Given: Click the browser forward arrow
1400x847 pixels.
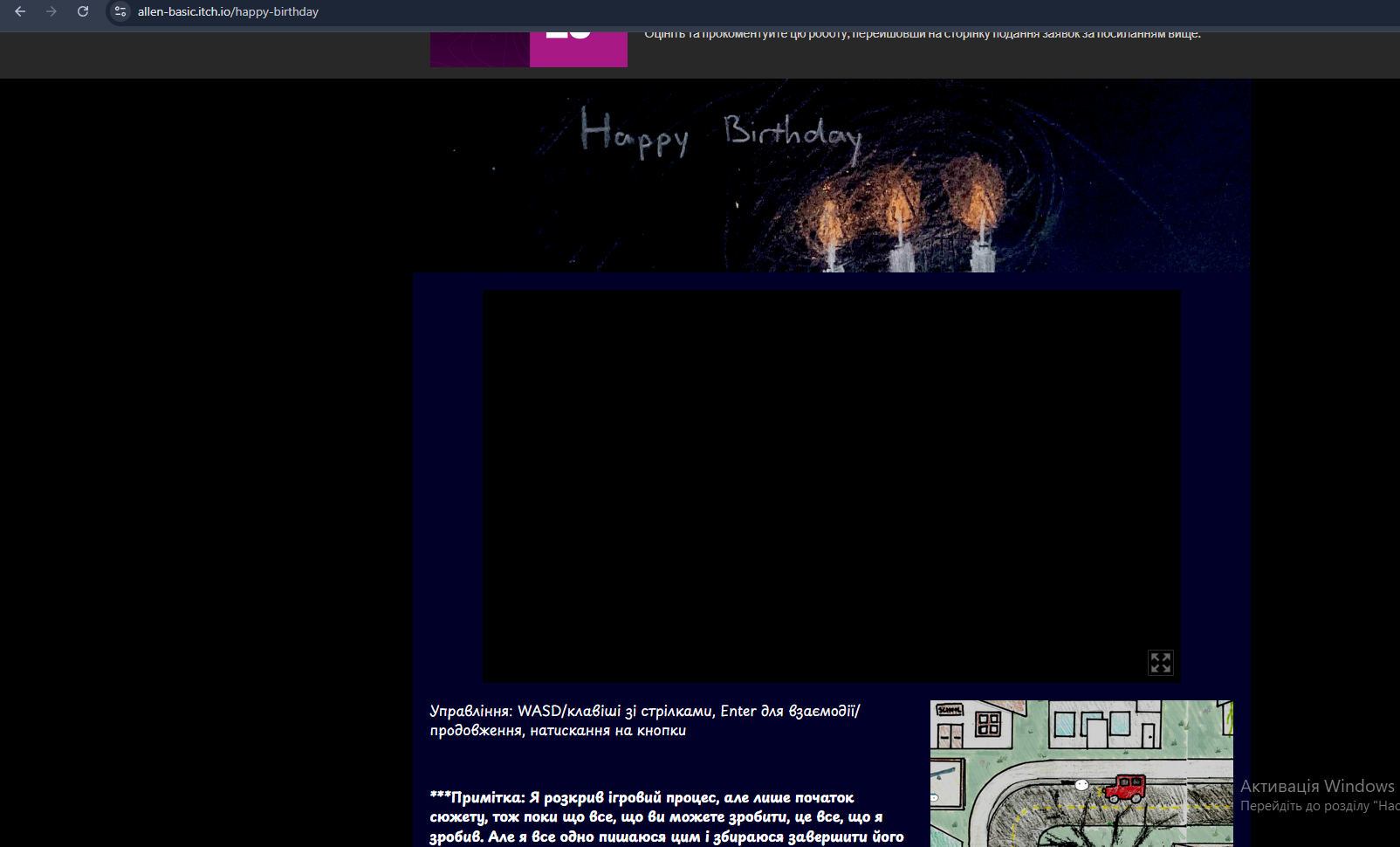Looking at the screenshot, I should coord(51,11).
